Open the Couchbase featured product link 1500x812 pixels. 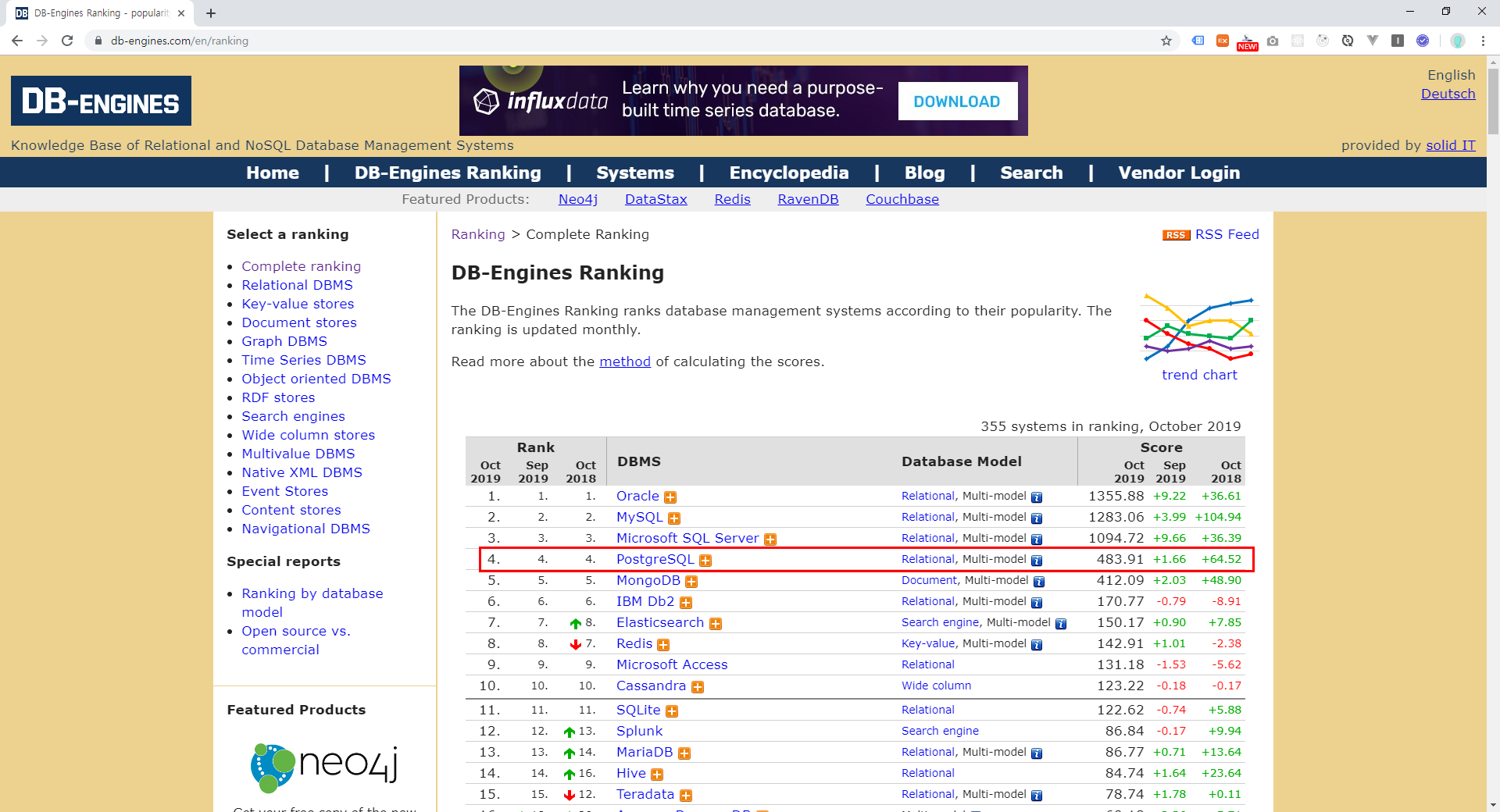tap(902, 199)
